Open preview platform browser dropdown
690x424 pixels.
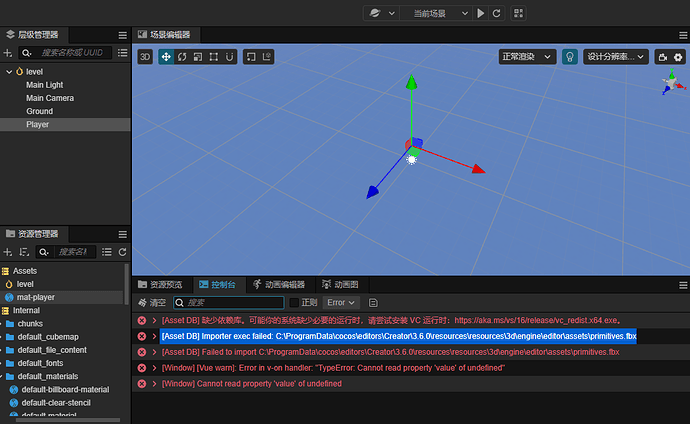click(x=382, y=13)
